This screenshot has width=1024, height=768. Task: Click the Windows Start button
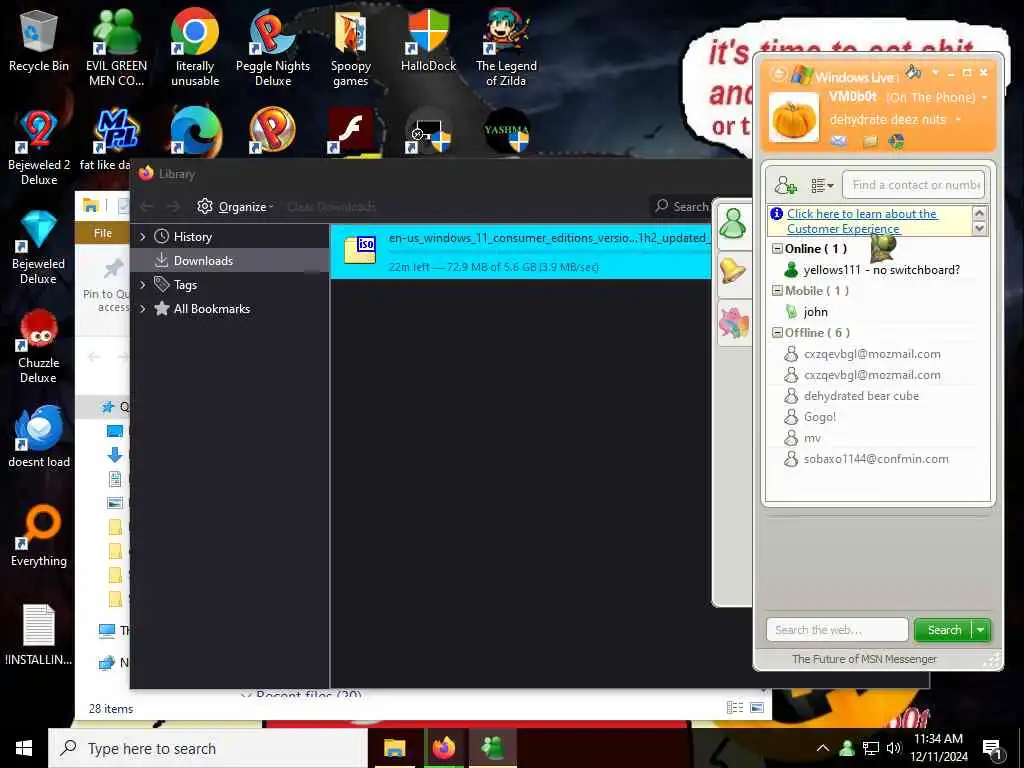(x=24, y=748)
